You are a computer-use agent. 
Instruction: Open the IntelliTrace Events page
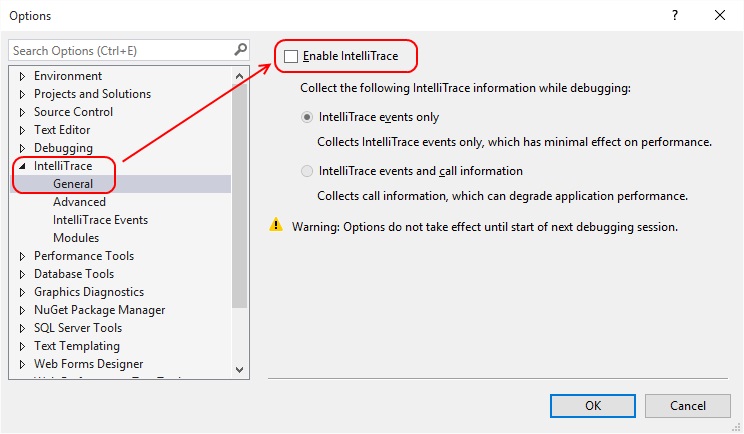point(100,220)
